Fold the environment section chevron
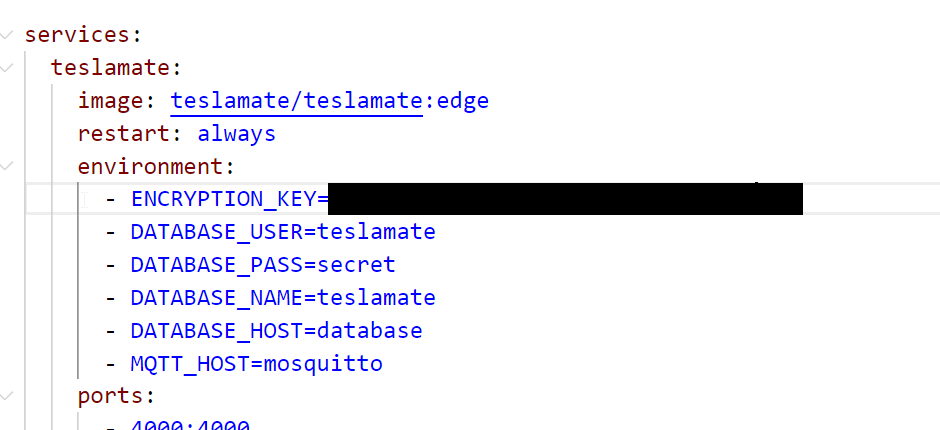The width and height of the screenshot is (940, 430). [x=8, y=166]
